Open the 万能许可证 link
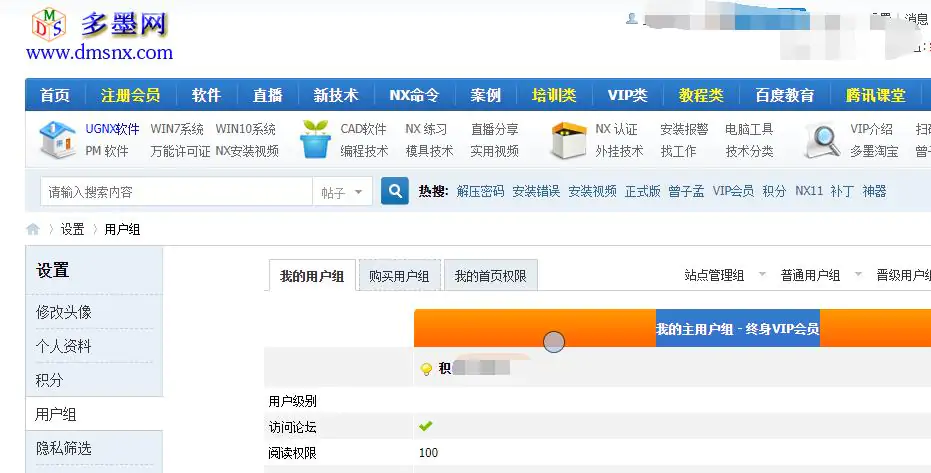The height and width of the screenshot is (473, 931). pyautogui.click(x=180, y=151)
